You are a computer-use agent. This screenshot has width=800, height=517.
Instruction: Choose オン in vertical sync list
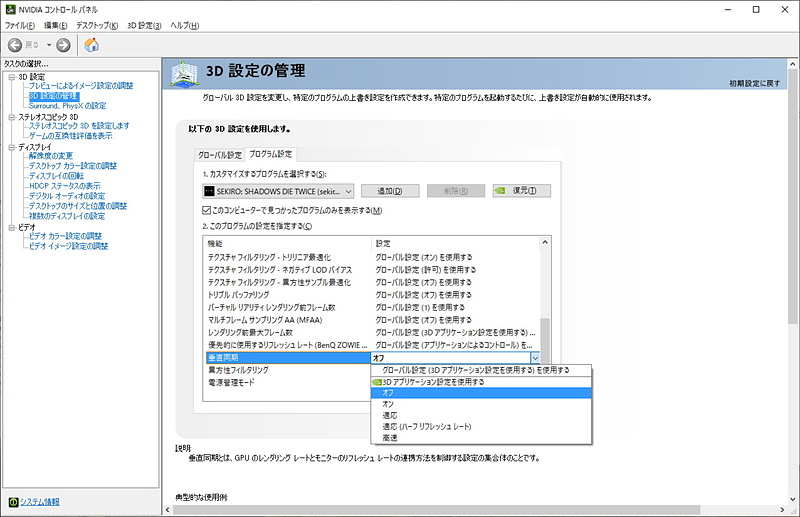point(481,404)
